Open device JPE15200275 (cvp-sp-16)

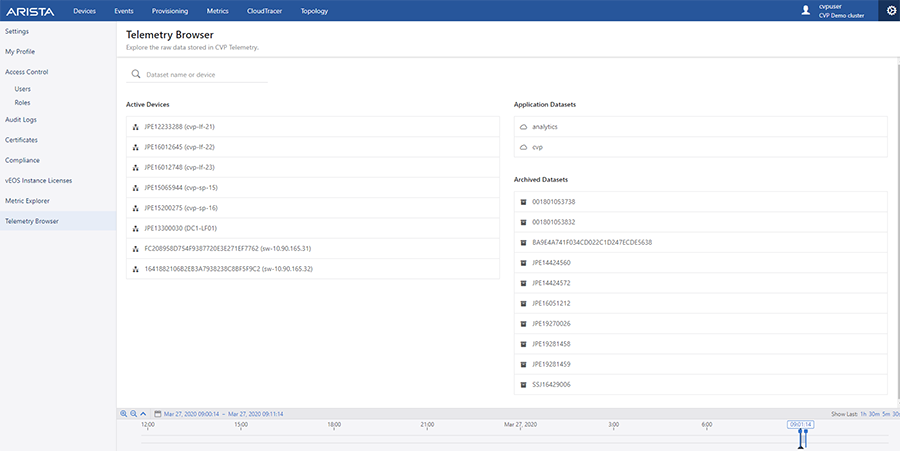pos(313,208)
